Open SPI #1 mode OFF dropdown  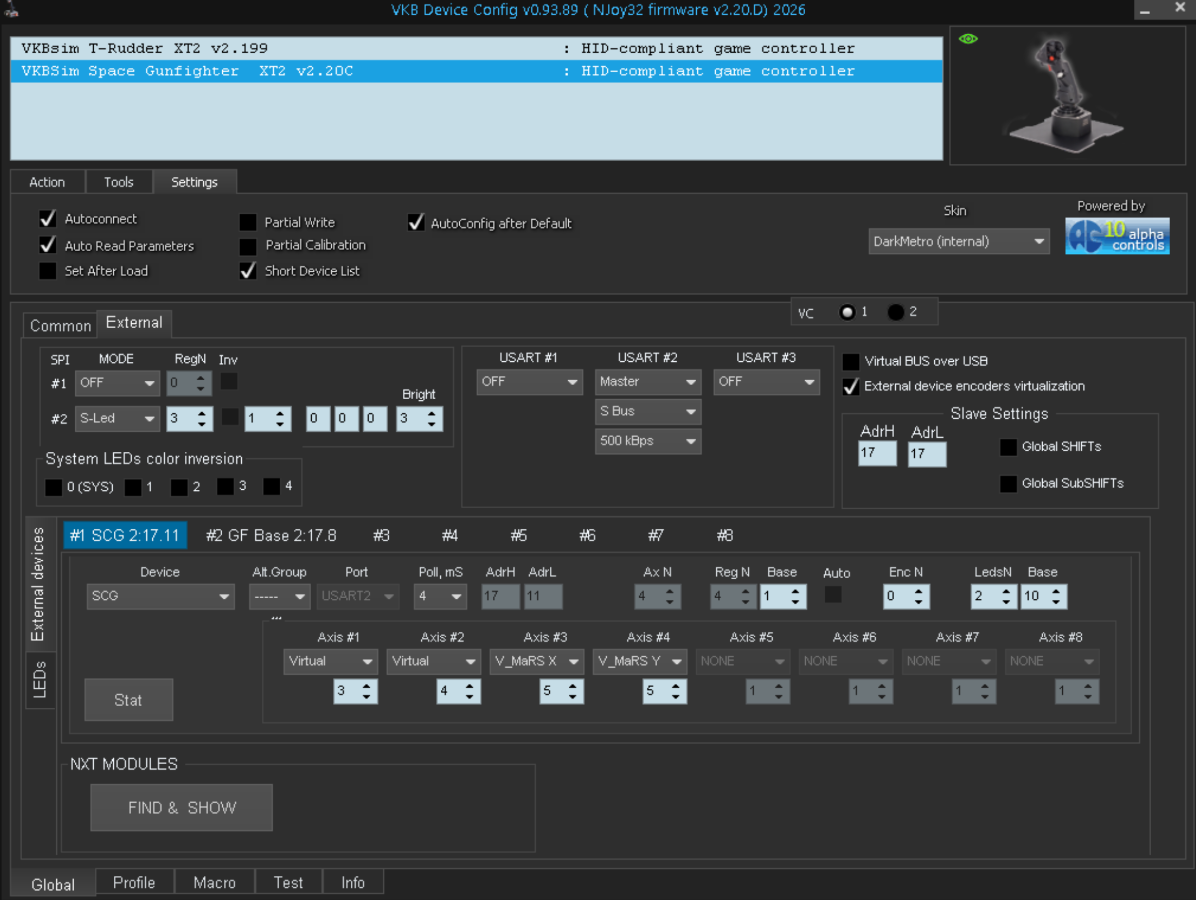coord(117,383)
